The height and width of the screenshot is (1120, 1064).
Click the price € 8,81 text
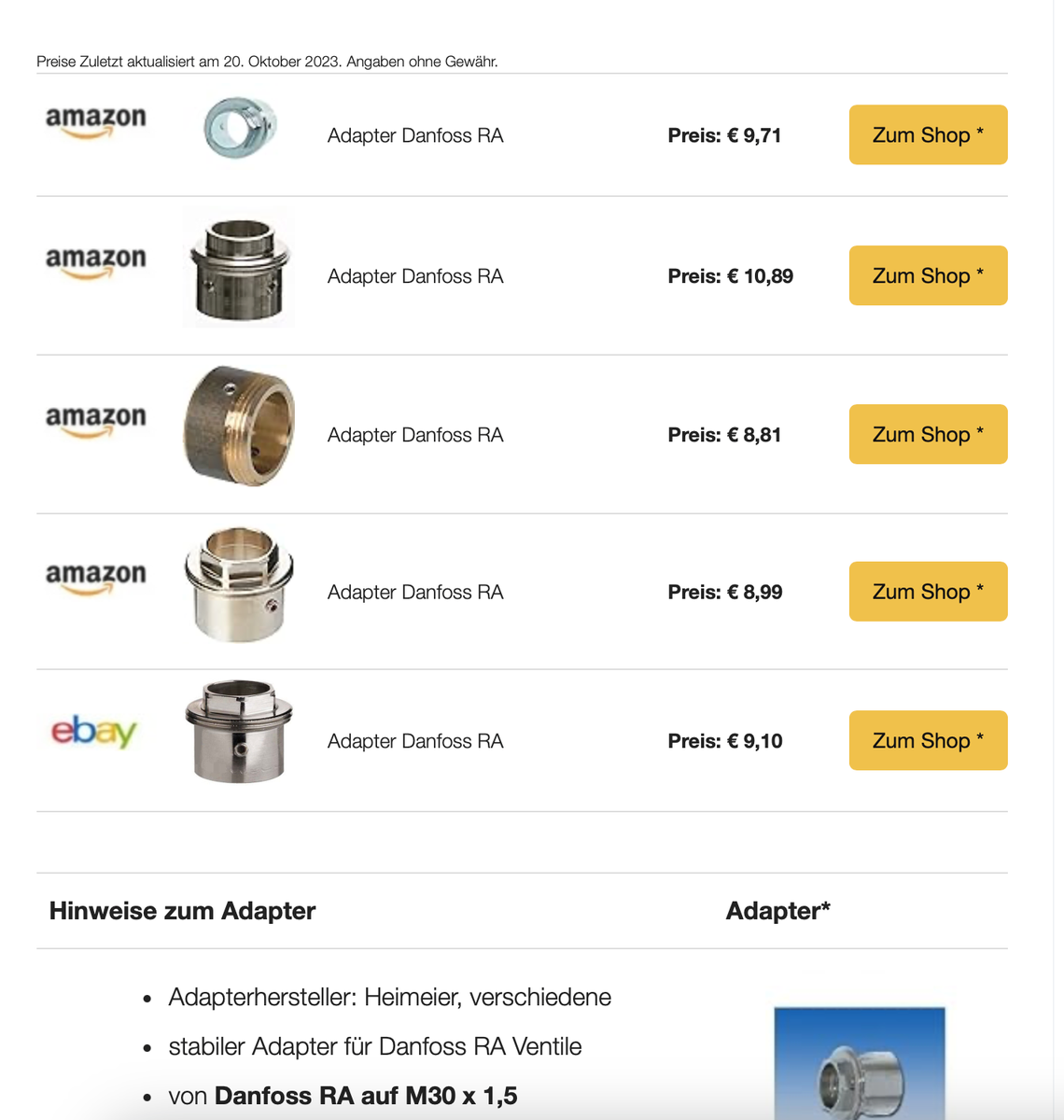(724, 435)
